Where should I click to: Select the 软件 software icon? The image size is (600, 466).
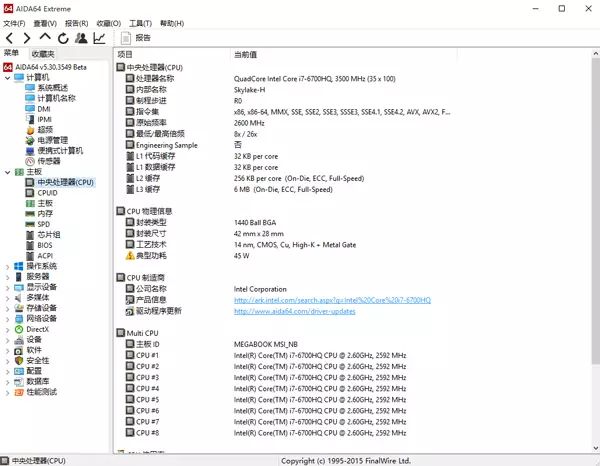click(x=19, y=350)
